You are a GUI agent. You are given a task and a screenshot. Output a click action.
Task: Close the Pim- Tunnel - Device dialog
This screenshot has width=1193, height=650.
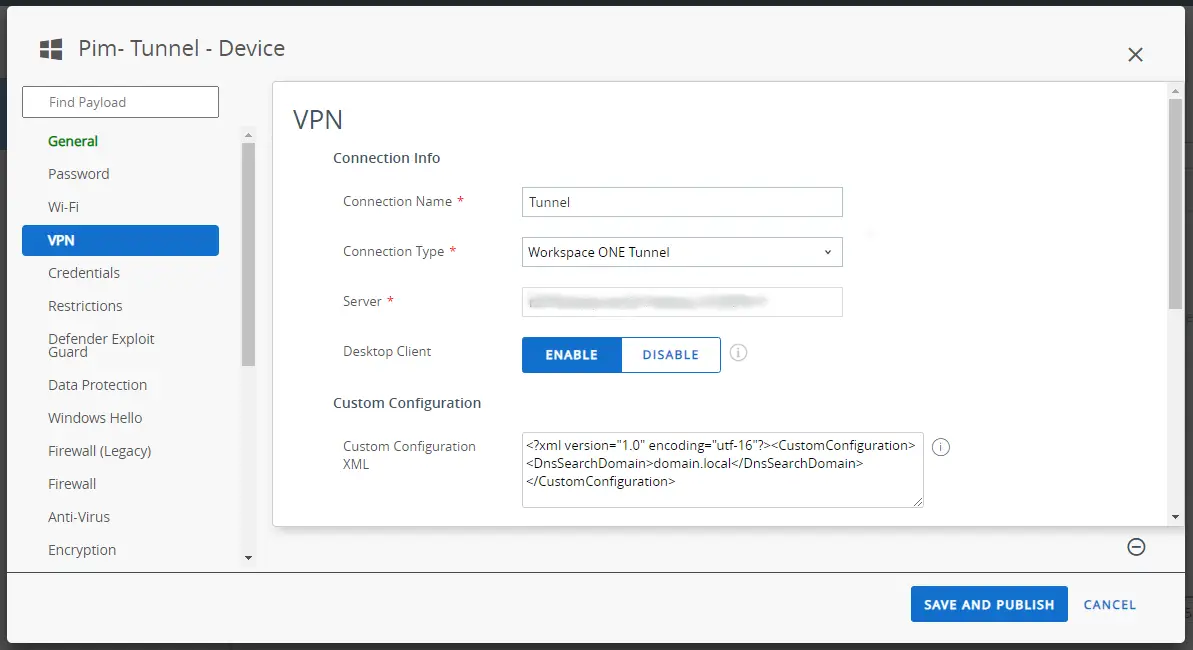click(x=1135, y=55)
